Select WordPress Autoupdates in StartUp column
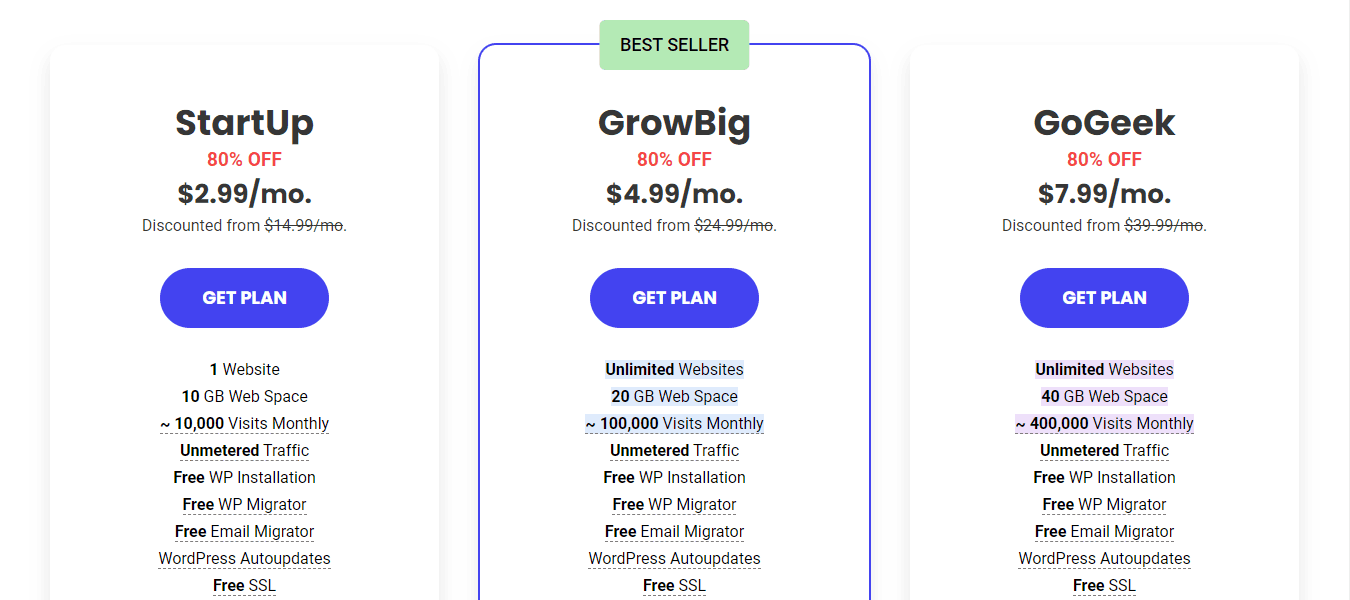Image resolution: width=1350 pixels, height=600 pixels. coord(244,559)
